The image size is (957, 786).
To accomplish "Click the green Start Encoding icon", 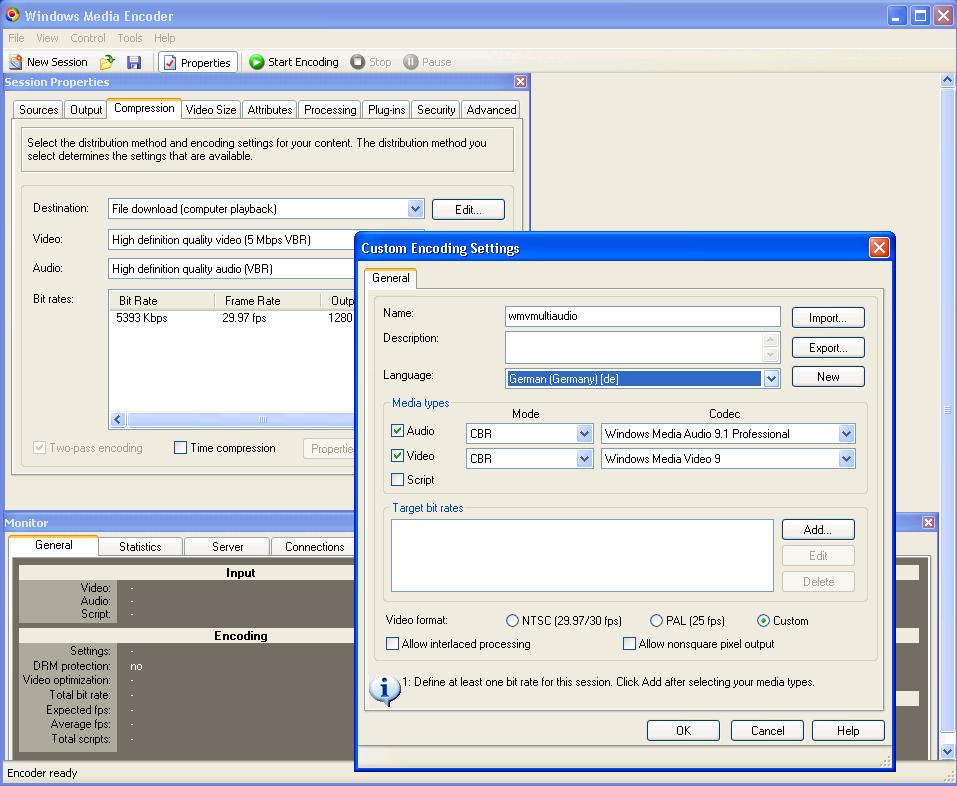I will (256, 62).
